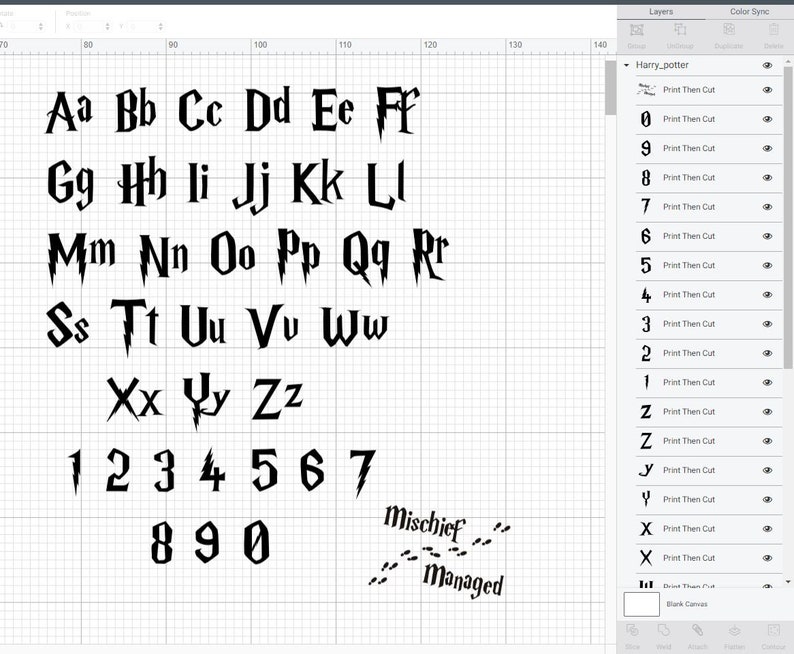This screenshot has width=794, height=654.
Task: Click Print Then Cut text of 1 layer
Action: (x=689, y=382)
